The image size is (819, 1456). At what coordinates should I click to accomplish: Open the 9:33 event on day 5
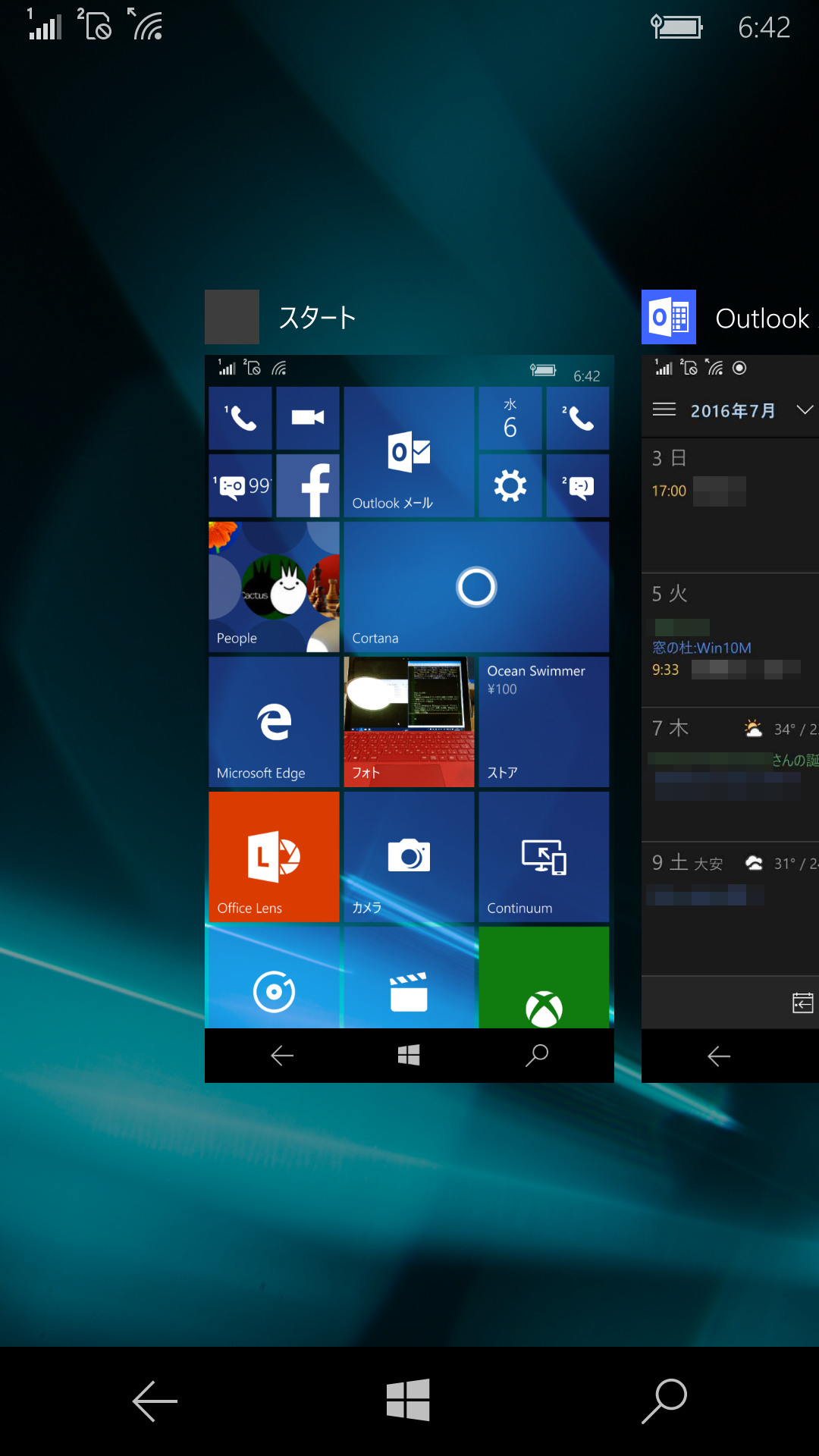726,670
